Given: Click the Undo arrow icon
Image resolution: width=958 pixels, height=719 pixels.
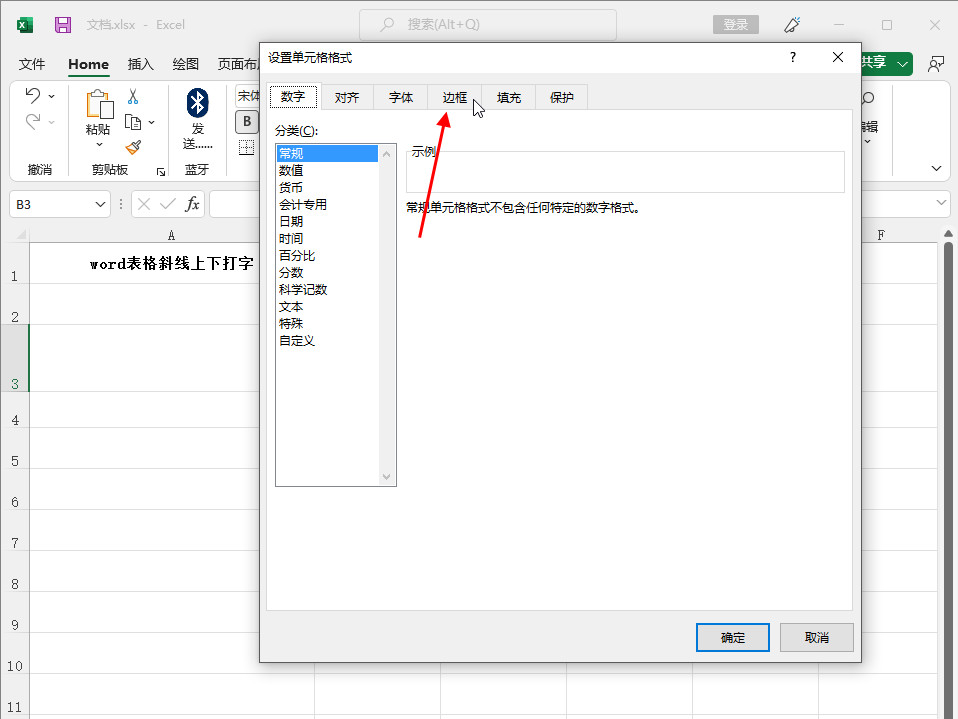Looking at the screenshot, I should click(x=32, y=95).
